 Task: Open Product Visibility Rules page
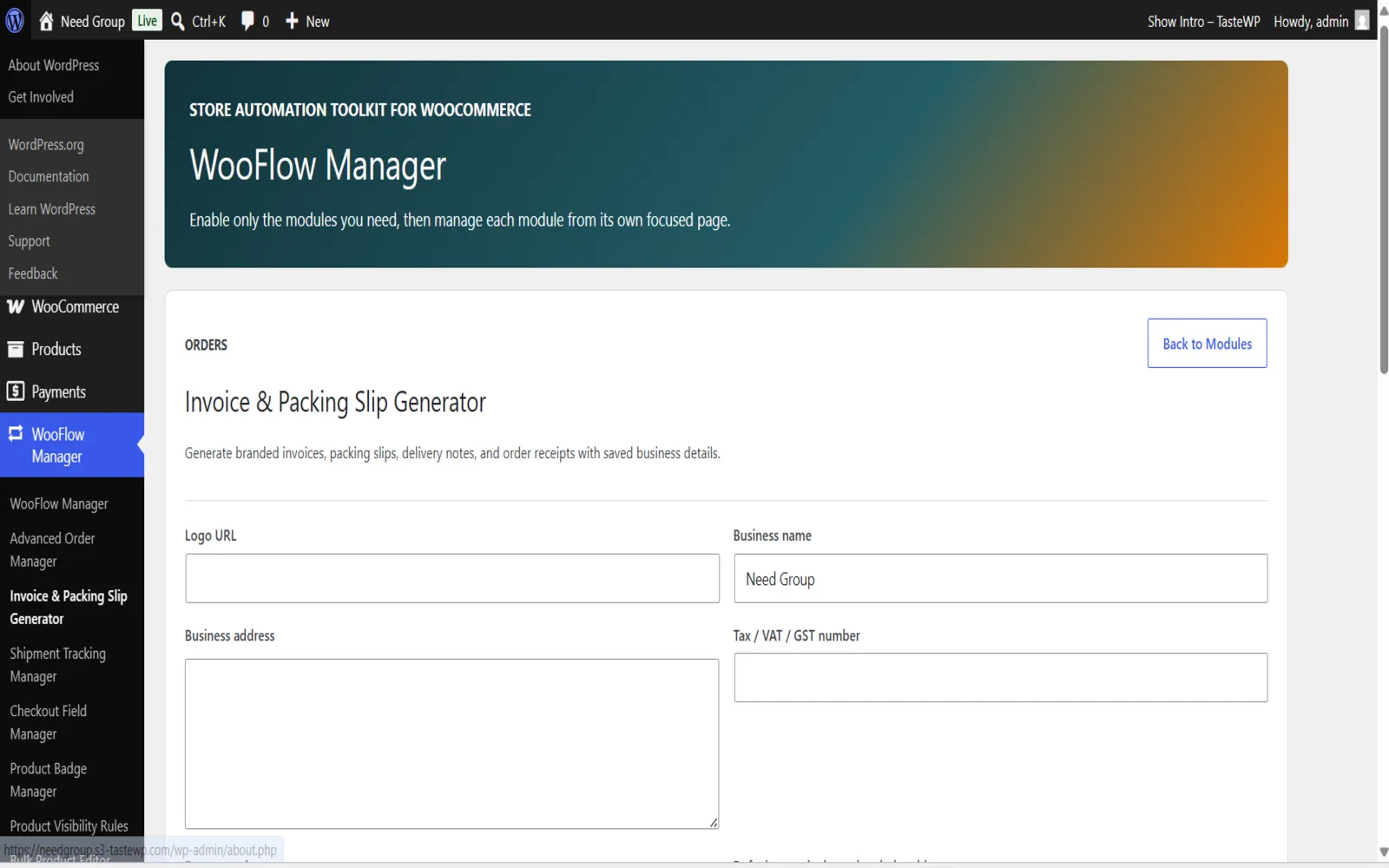69,825
